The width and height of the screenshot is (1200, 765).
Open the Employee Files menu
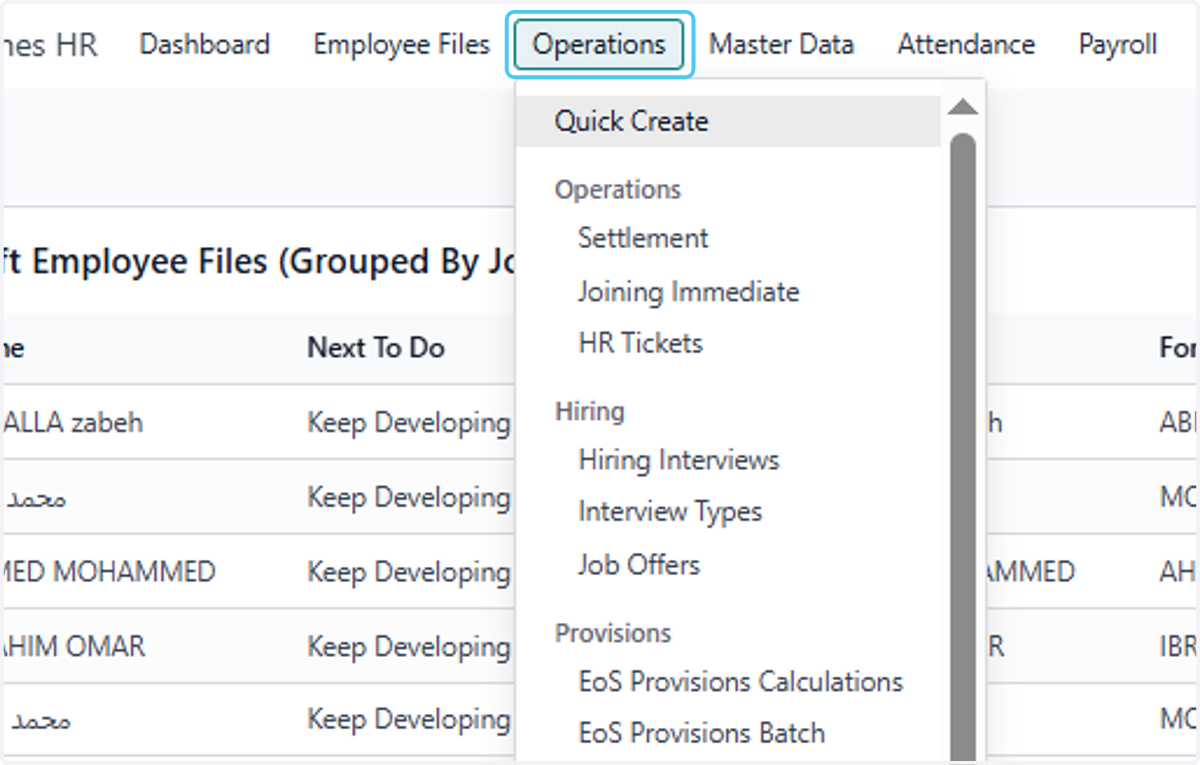point(402,45)
